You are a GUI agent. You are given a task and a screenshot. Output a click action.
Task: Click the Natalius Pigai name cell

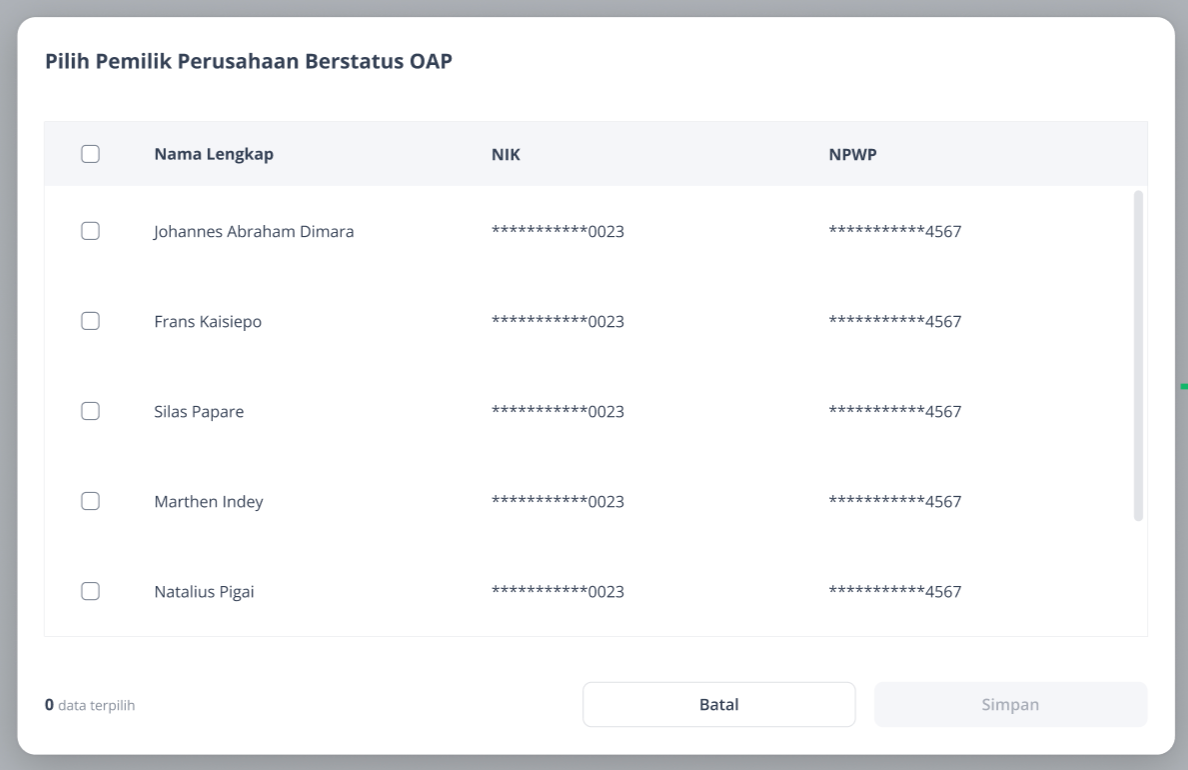204,592
